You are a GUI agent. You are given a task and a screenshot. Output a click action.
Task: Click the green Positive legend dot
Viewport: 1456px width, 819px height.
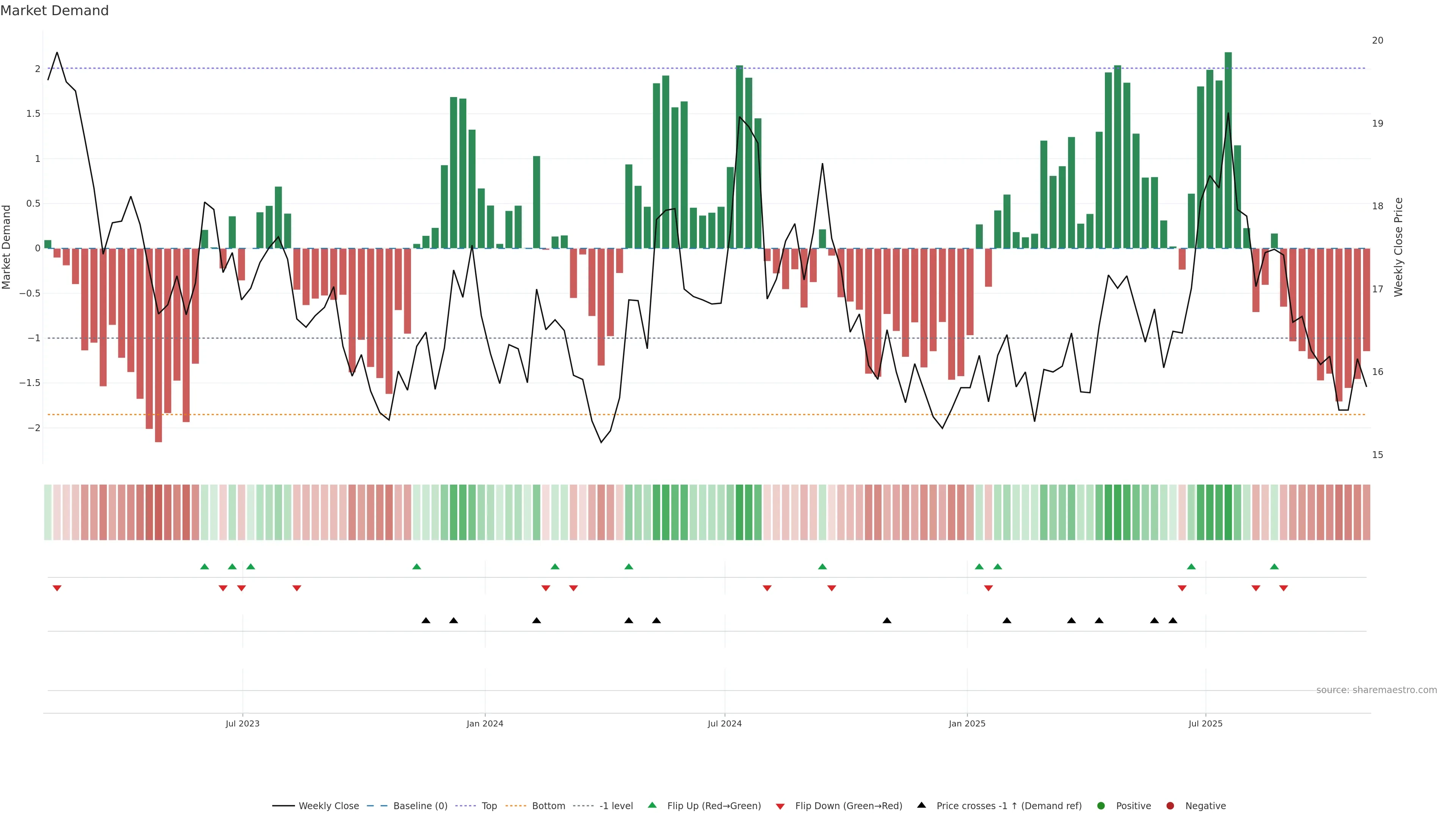(1100, 805)
